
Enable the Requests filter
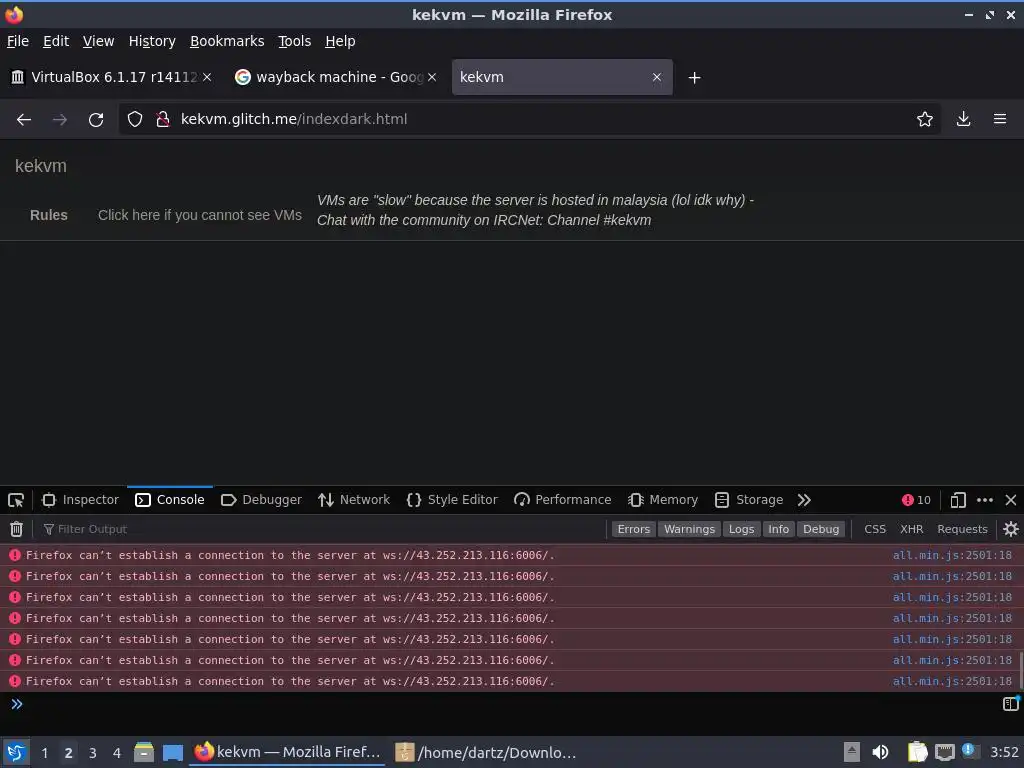pos(962,529)
